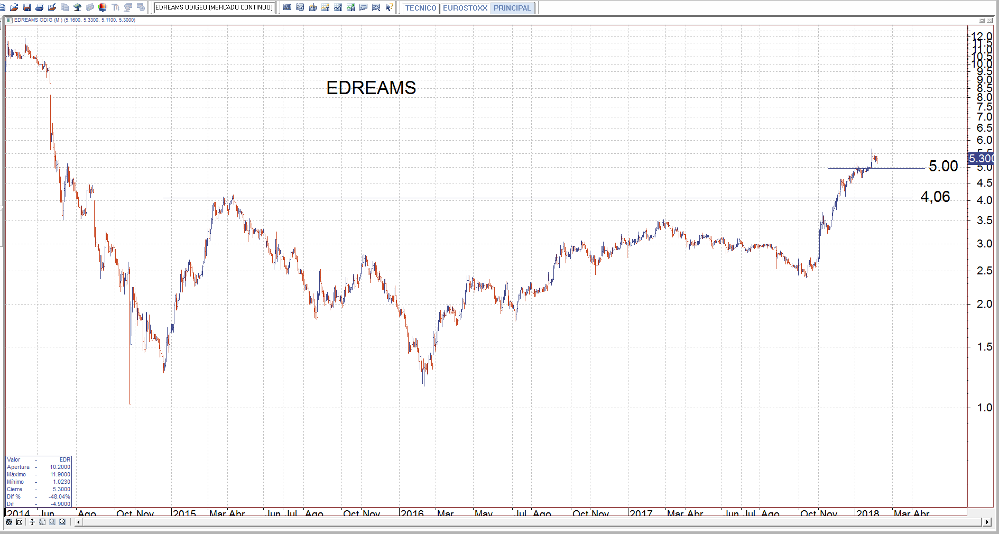Select the blue 5.00 horizontal resistance line
Screen dimensions: 999x534
[875, 168]
